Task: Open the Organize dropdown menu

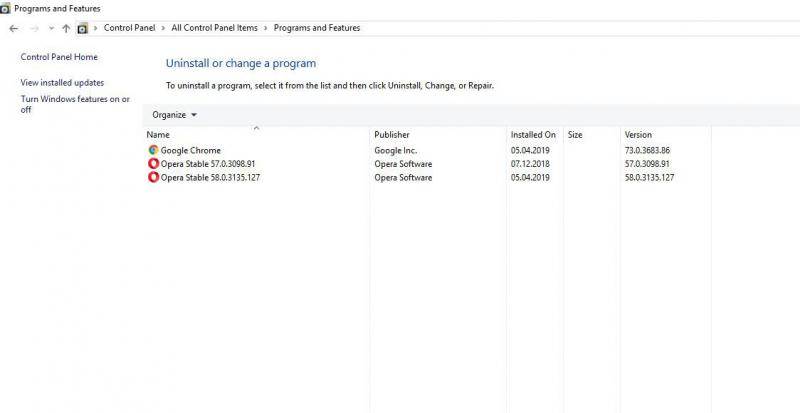Action: pos(174,115)
